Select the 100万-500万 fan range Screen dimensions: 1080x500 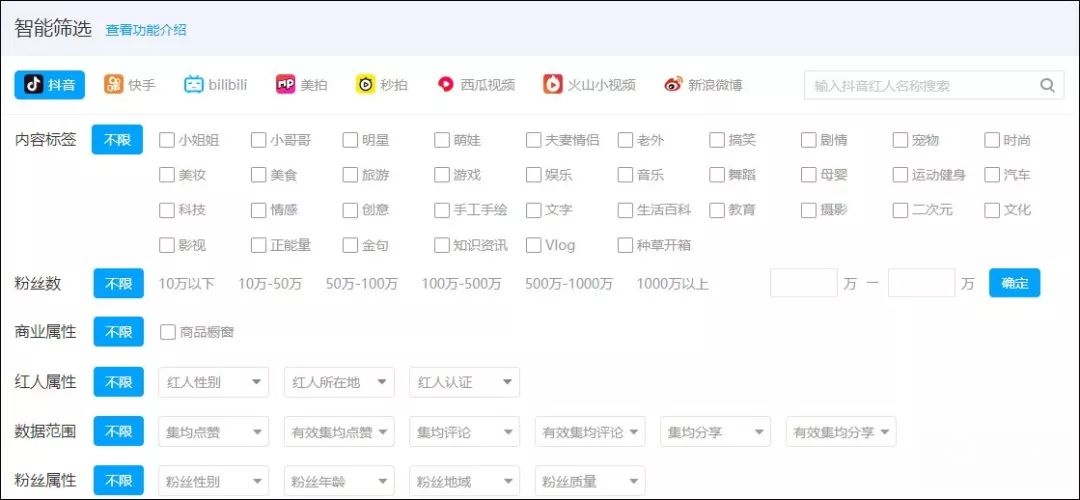pyautogui.click(x=461, y=284)
